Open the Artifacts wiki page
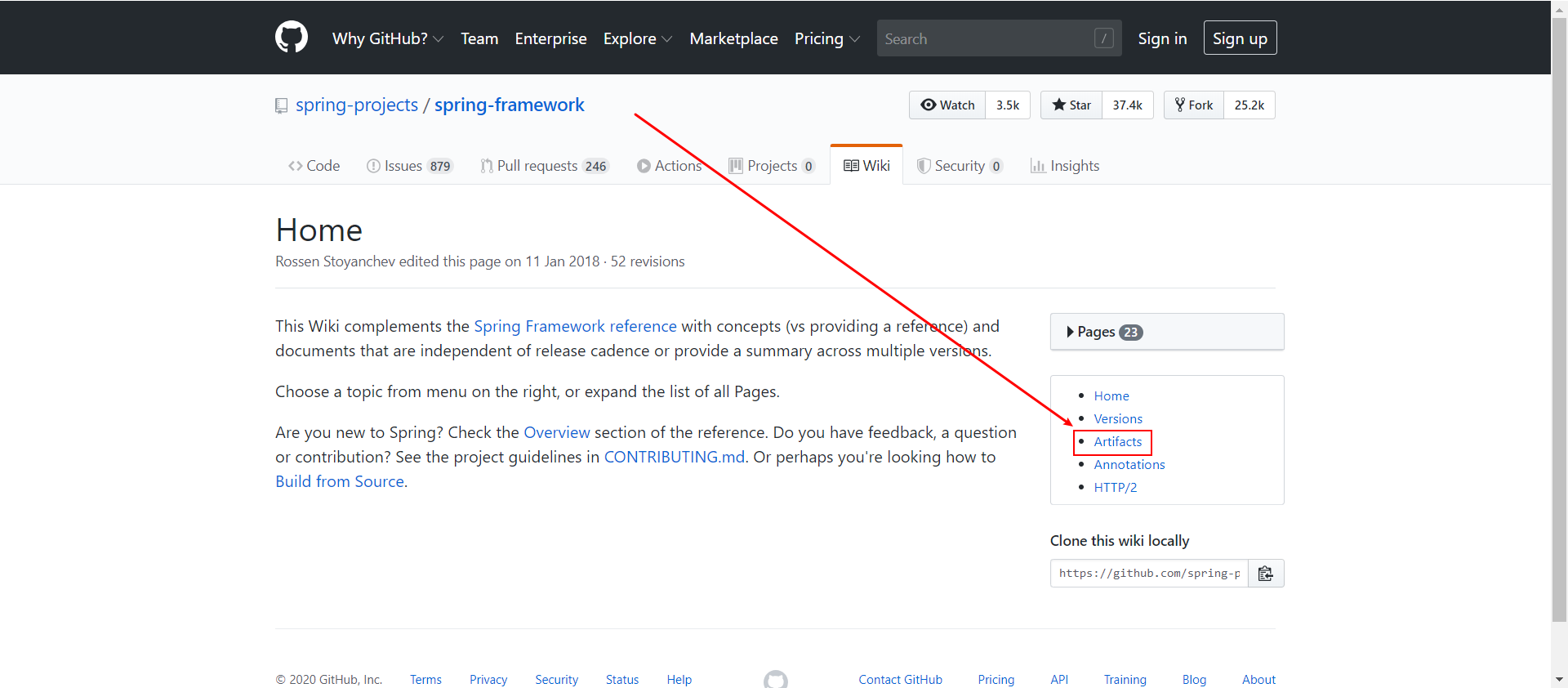 coord(1118,441)
